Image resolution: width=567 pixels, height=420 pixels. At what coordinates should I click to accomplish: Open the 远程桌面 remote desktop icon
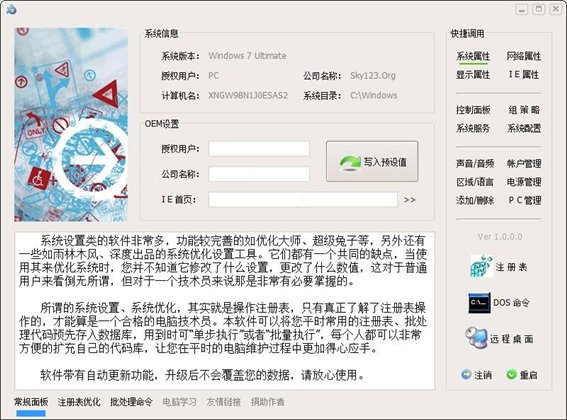coord(476,338)
